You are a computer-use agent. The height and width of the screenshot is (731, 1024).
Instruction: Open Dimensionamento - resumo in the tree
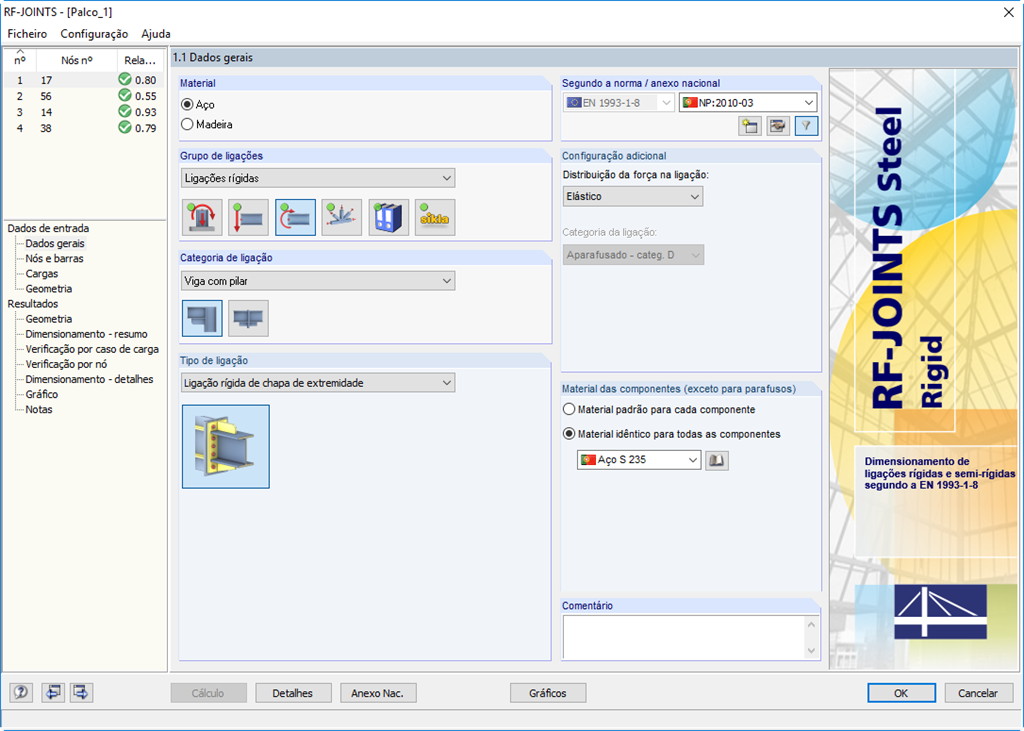coord(86,334)
